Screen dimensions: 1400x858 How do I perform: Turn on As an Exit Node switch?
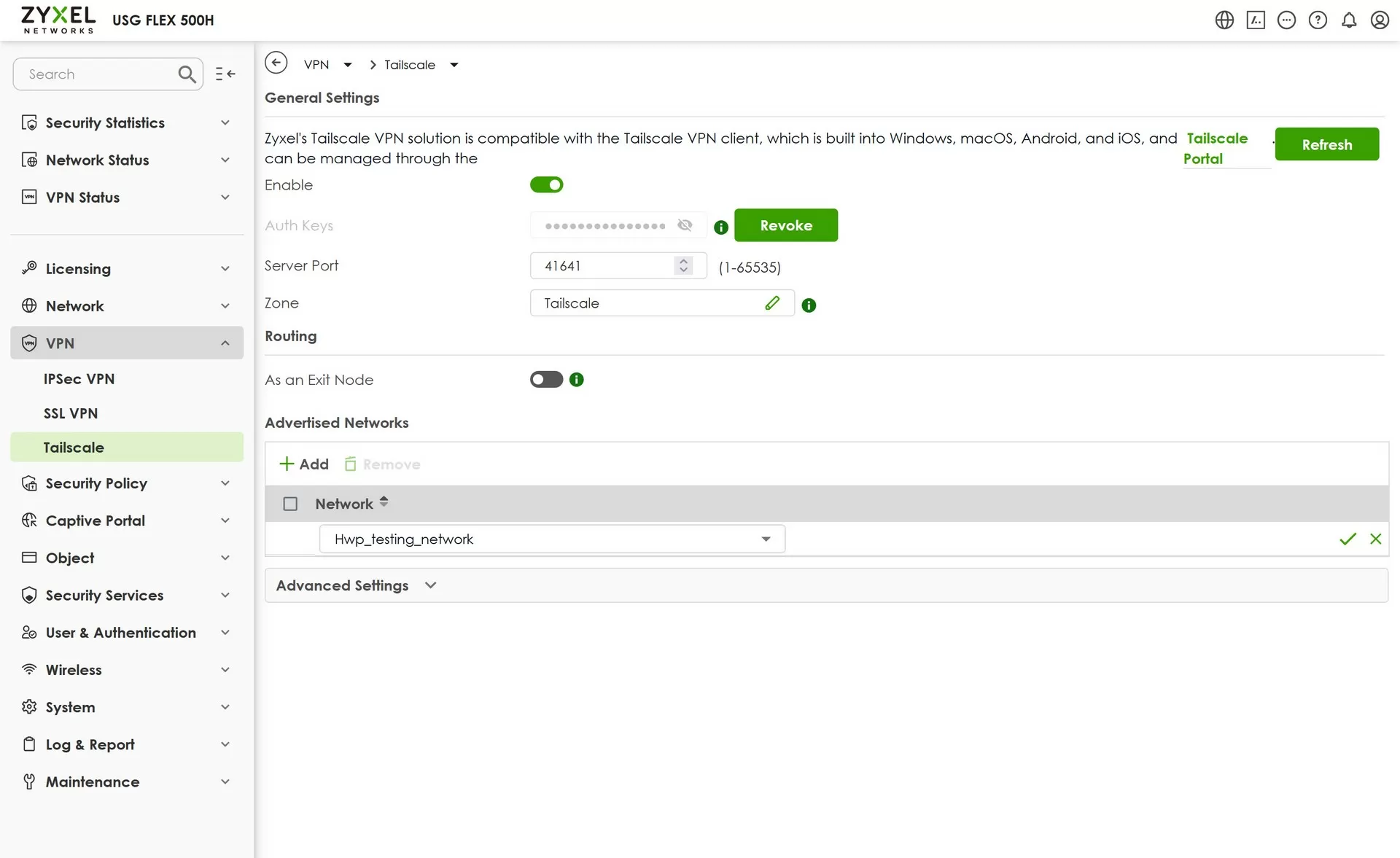(546, 379)
